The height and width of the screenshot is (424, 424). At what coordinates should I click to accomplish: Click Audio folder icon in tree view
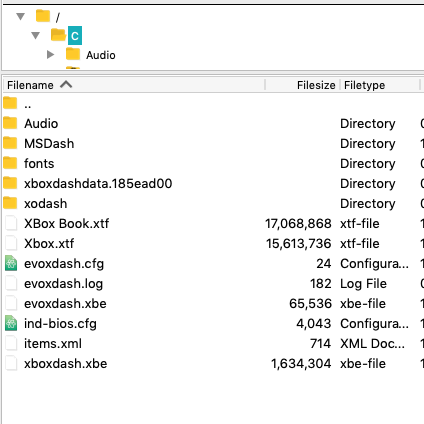click(73, 54)
